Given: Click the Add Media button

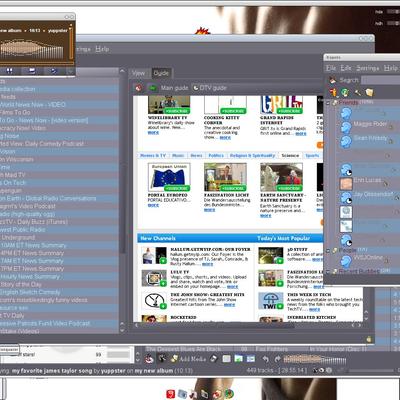Looking at the screenshot, I should tap(188, 359).
